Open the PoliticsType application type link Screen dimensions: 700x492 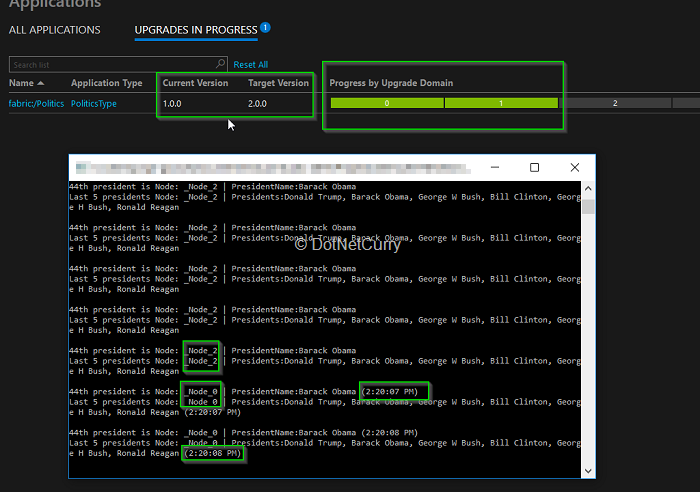pyautogui.click(x=94, y=104)
